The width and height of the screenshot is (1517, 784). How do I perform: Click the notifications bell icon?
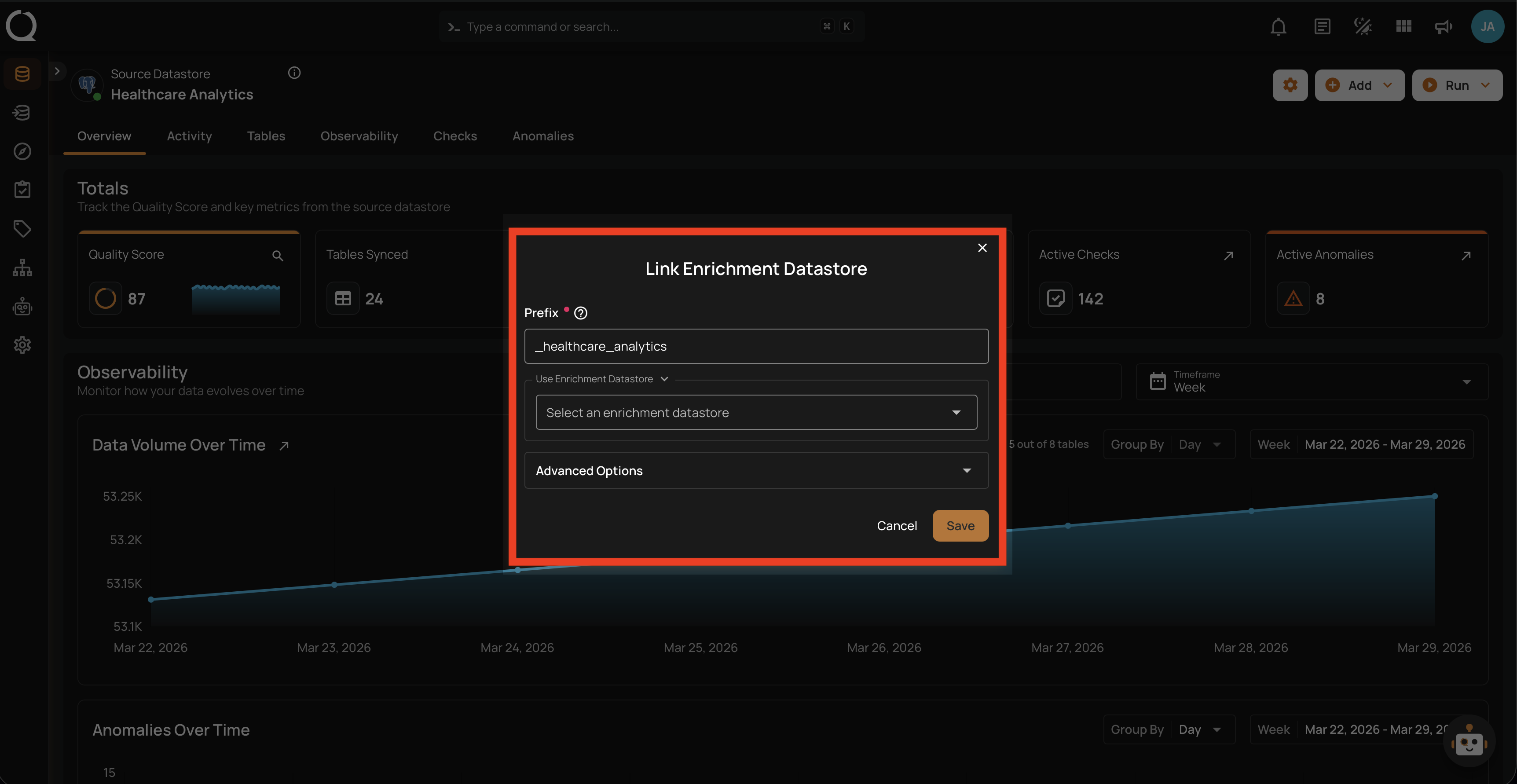[x=1278, y=27]
